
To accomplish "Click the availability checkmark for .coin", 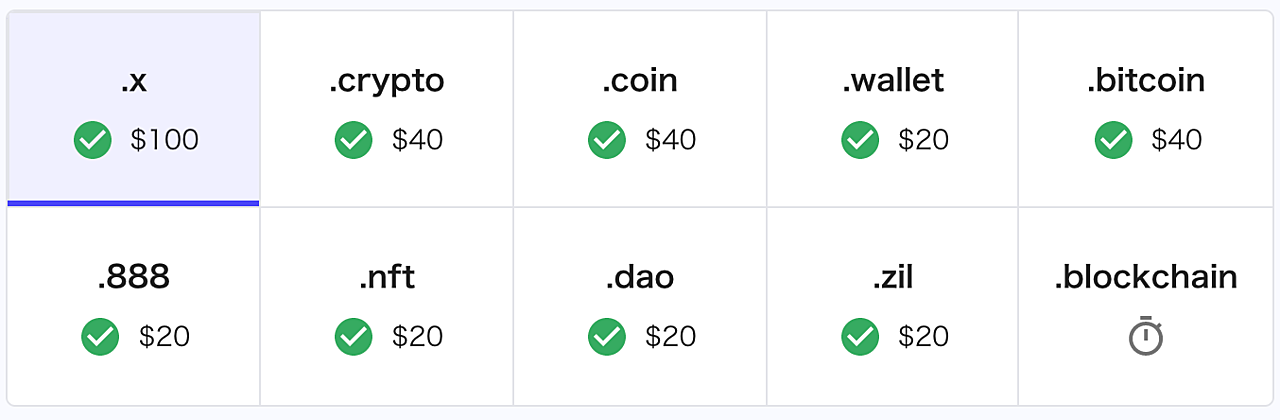I will point(607,140).
